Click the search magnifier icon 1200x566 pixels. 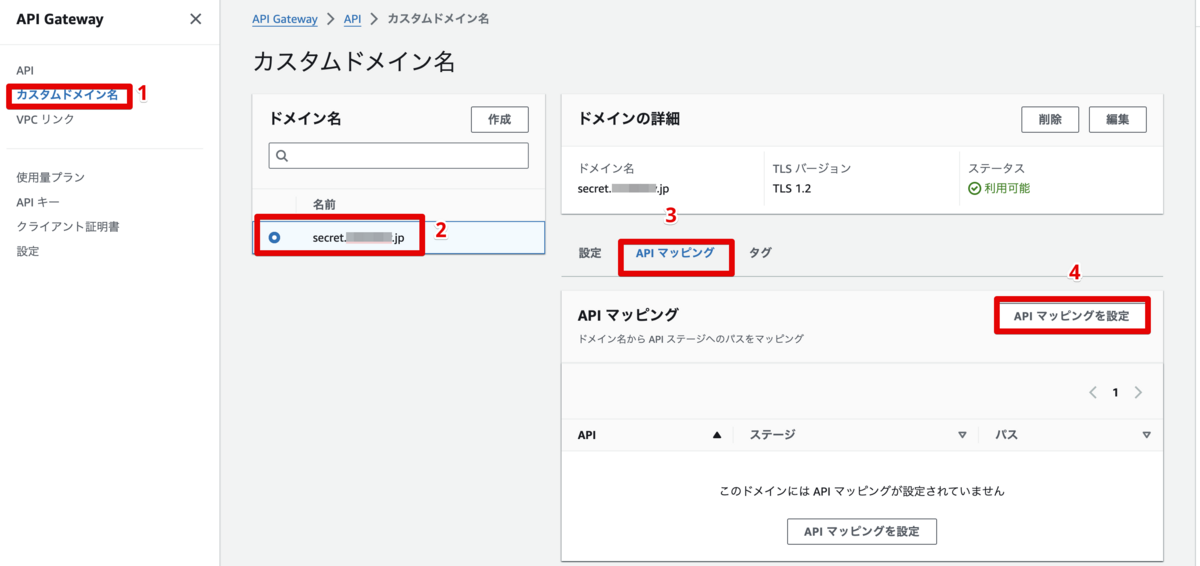click(282, 155)
